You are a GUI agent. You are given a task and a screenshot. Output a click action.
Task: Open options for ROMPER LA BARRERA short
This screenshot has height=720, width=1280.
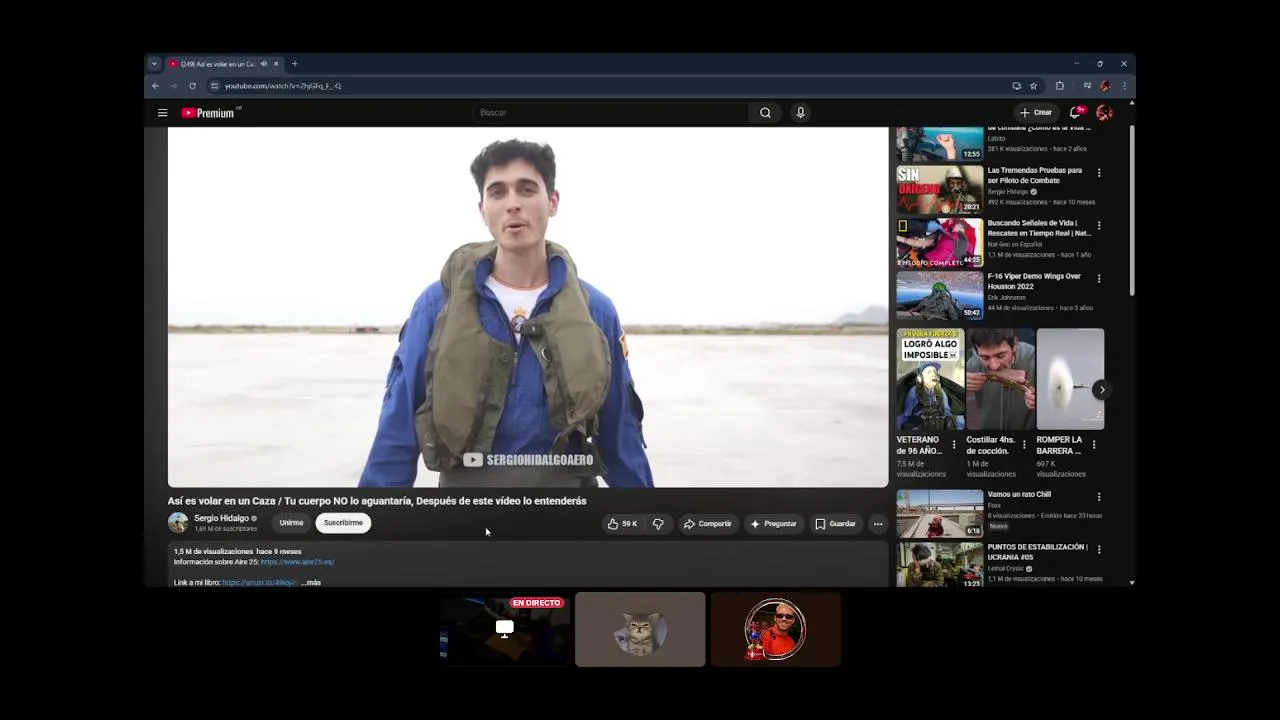[1094, 445]
